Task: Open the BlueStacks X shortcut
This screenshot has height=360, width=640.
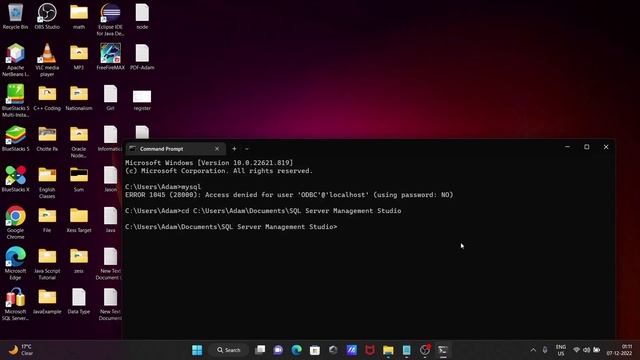Action: point(16,179)
